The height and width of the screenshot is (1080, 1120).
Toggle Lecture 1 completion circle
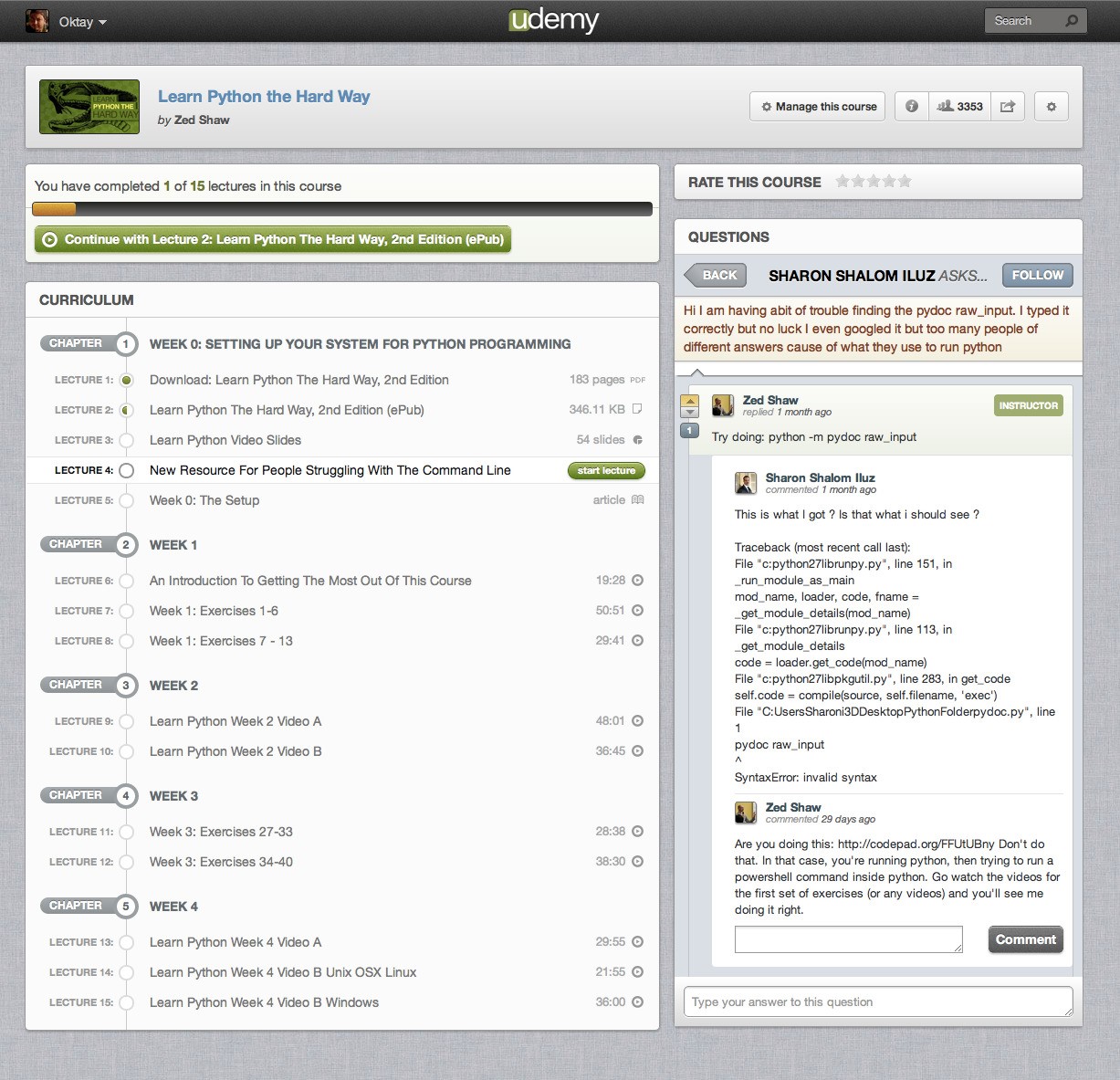(x=127, y=380)
